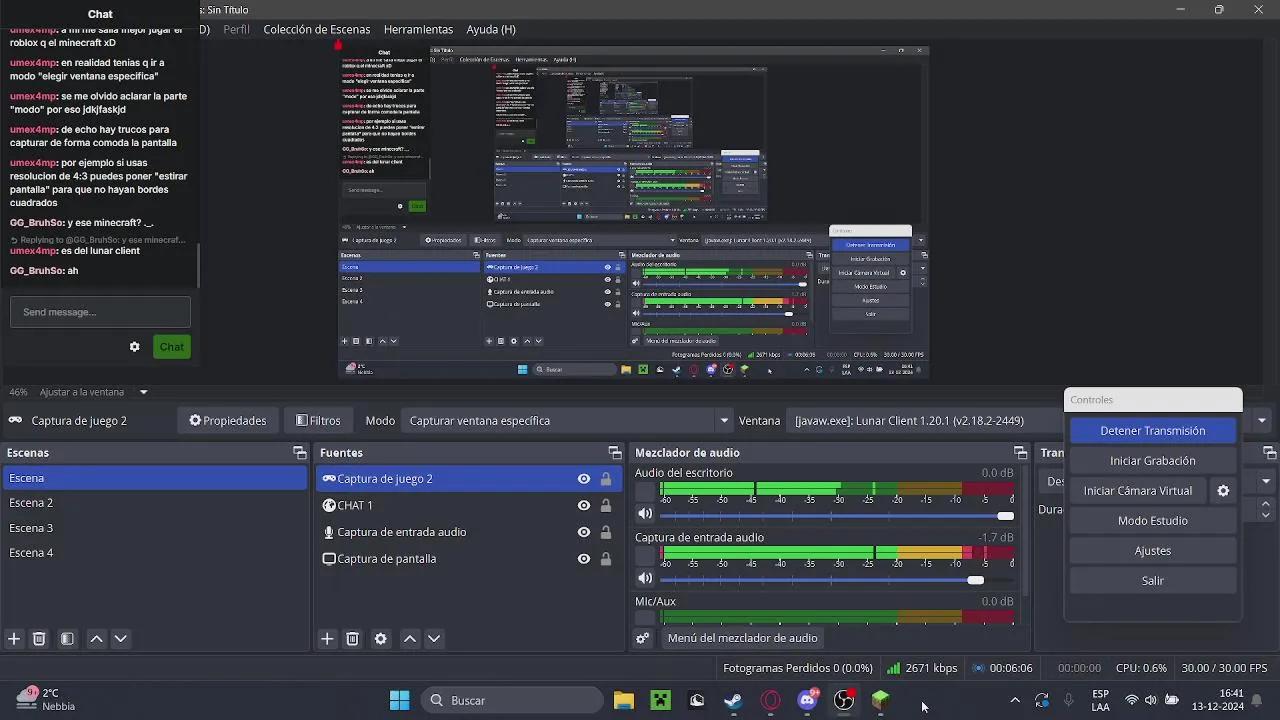Open Filtros for the selected source

tap(318, 421)
